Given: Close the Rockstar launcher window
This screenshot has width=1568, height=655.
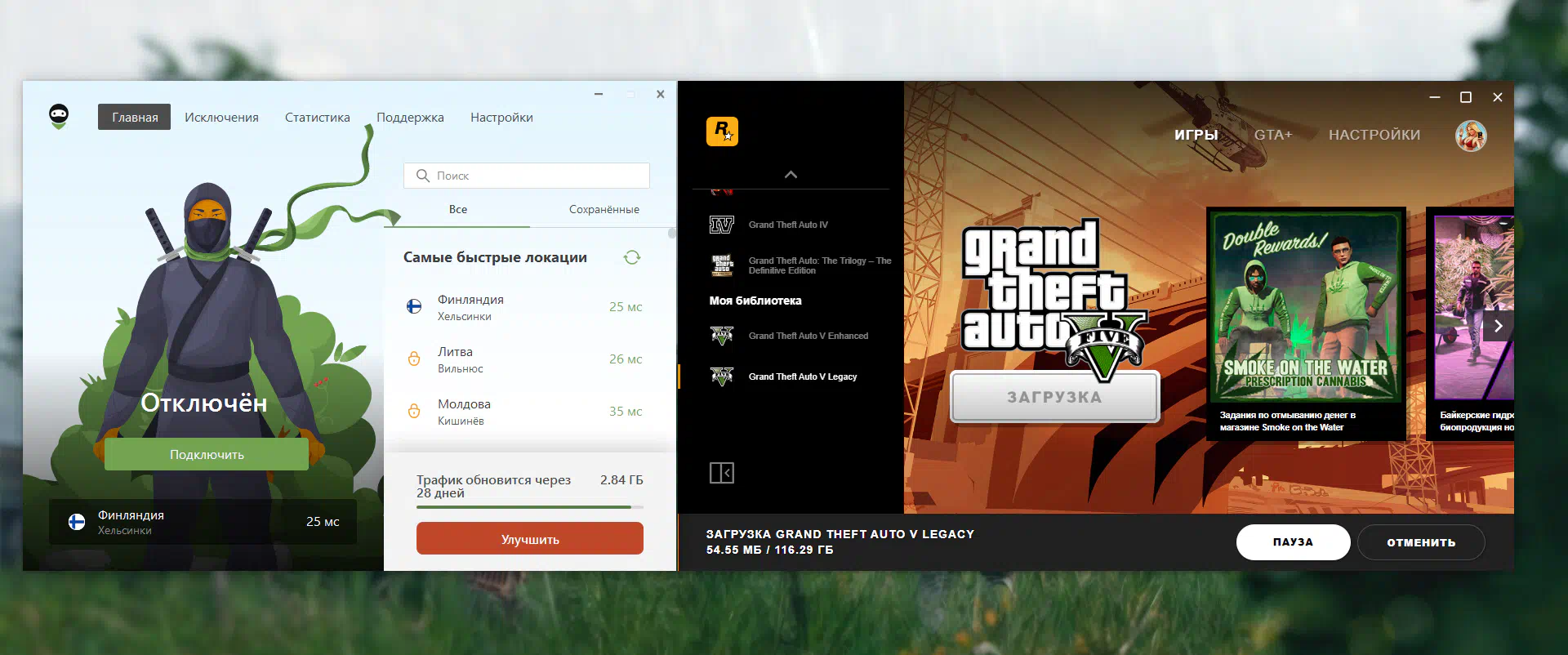Looking at the screenshot, I should pyautogui.click(x=1498, y=97).
